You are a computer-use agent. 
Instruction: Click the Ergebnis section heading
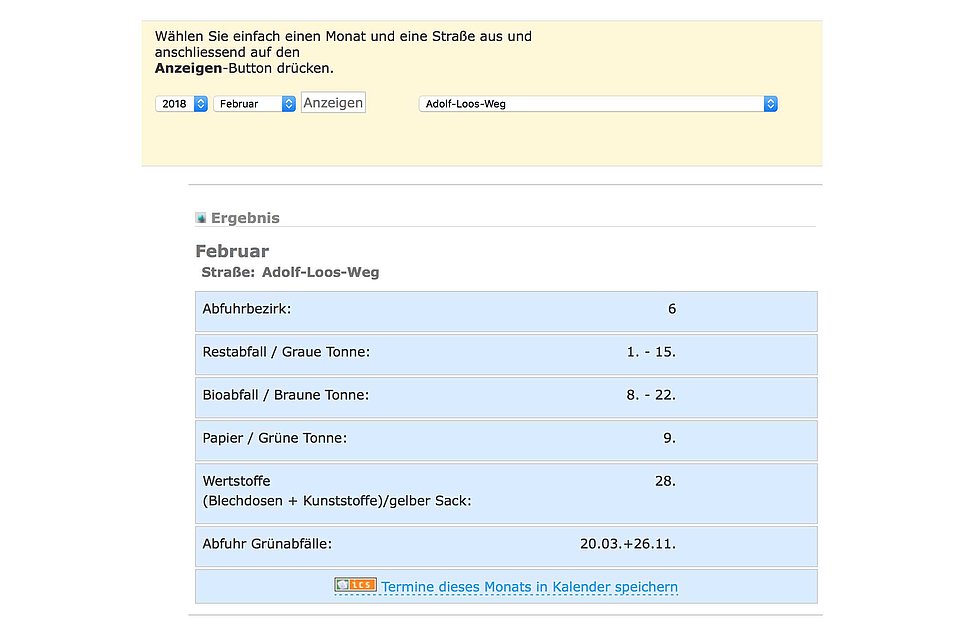pos(245,218)
